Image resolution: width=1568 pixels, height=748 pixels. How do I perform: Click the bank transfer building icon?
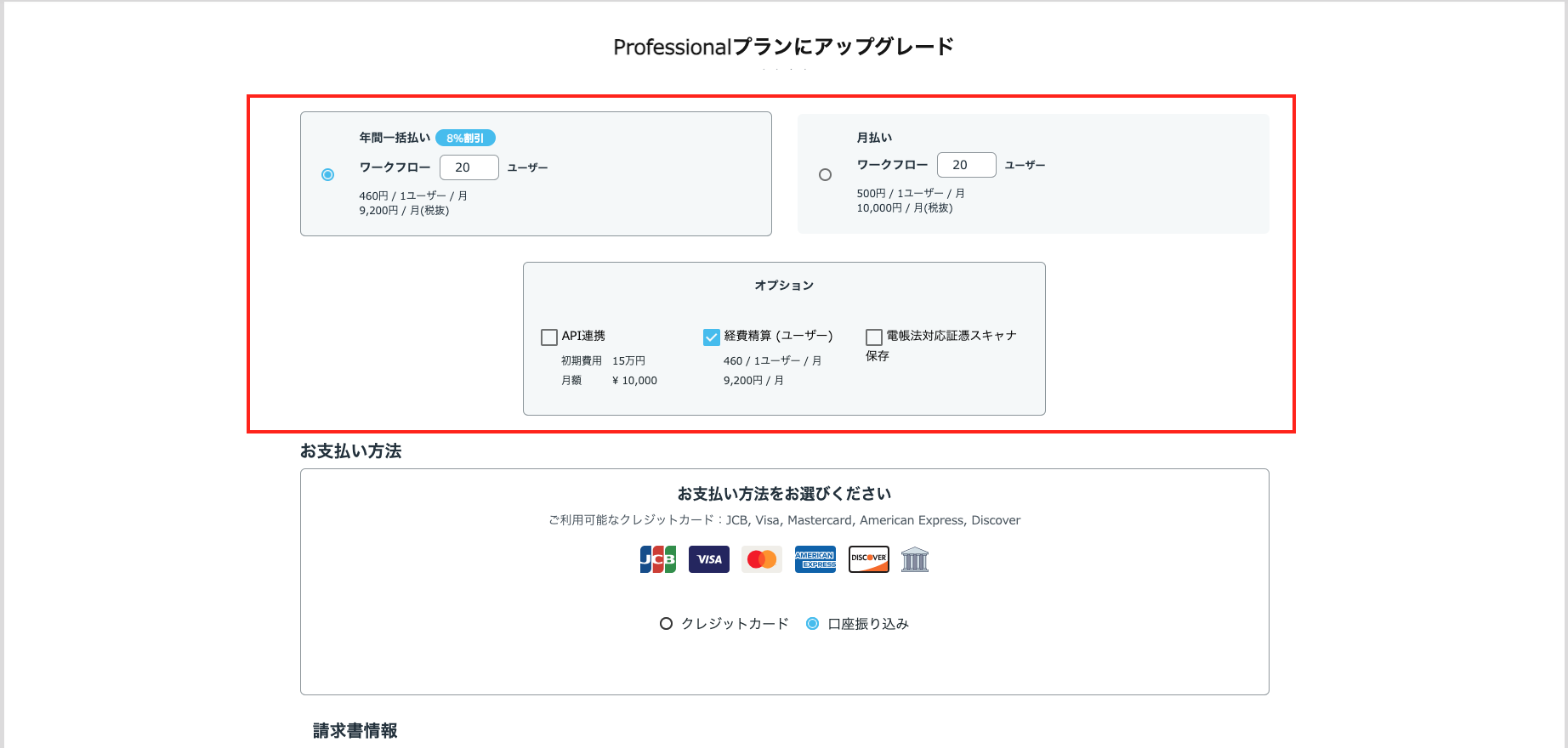915,559
